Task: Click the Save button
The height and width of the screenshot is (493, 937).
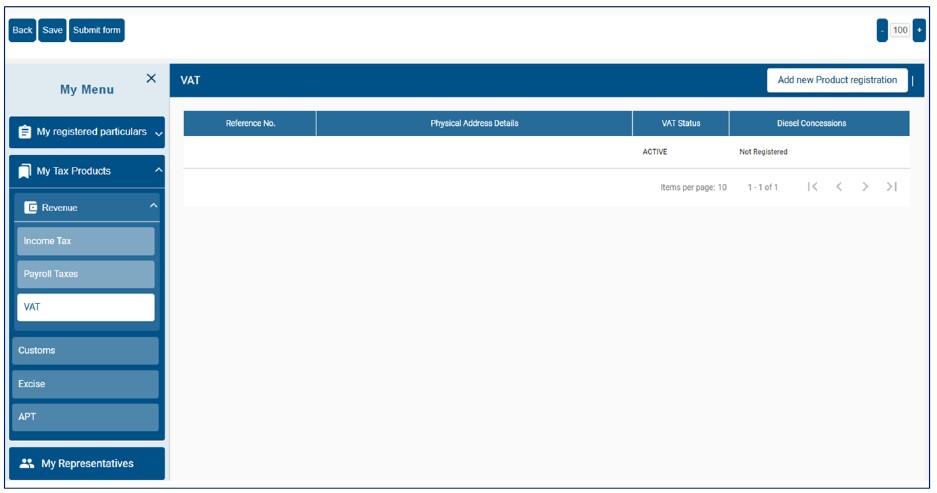Action: pos(52,30)
